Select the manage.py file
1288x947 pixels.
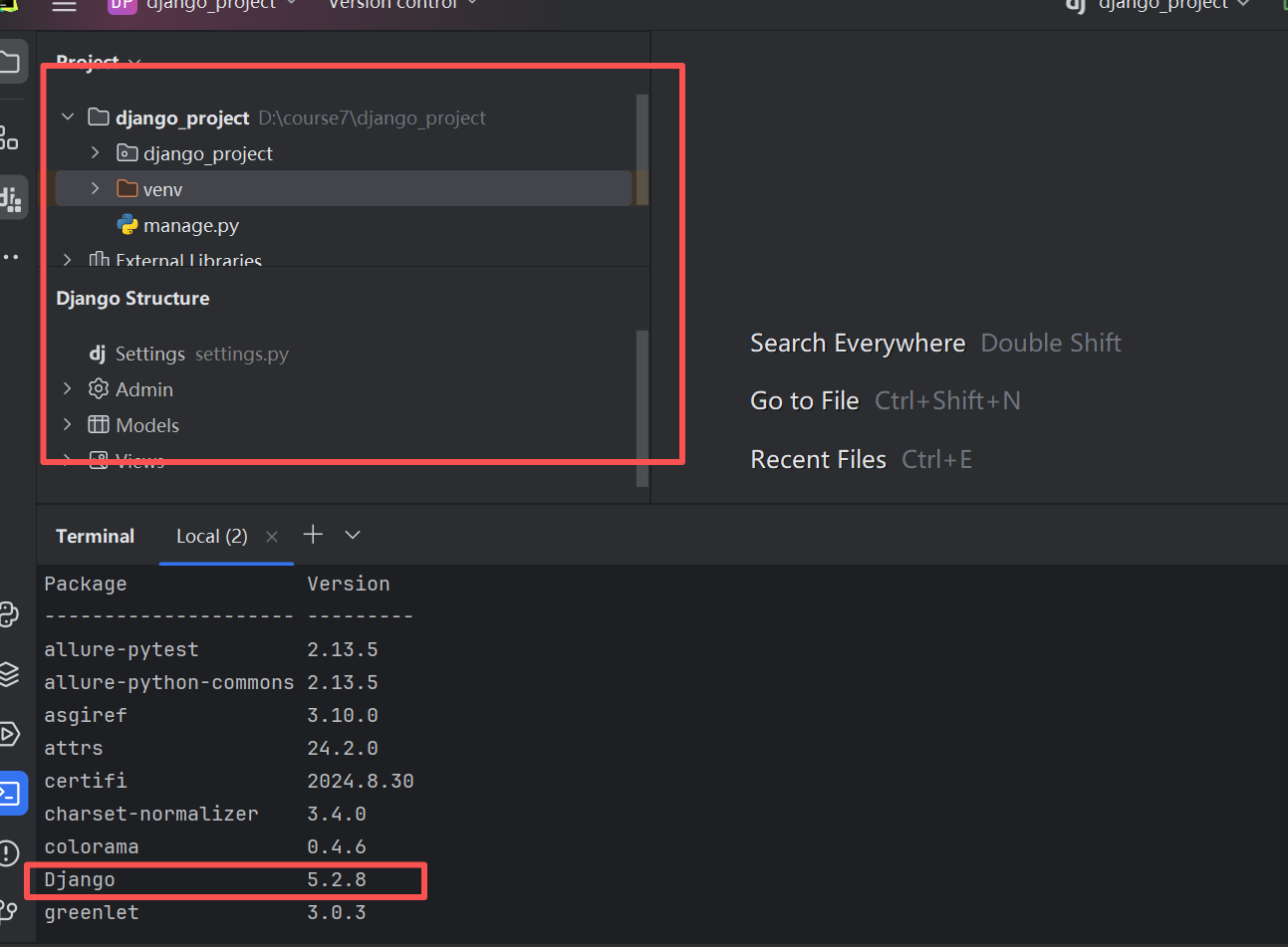[191, 226]
